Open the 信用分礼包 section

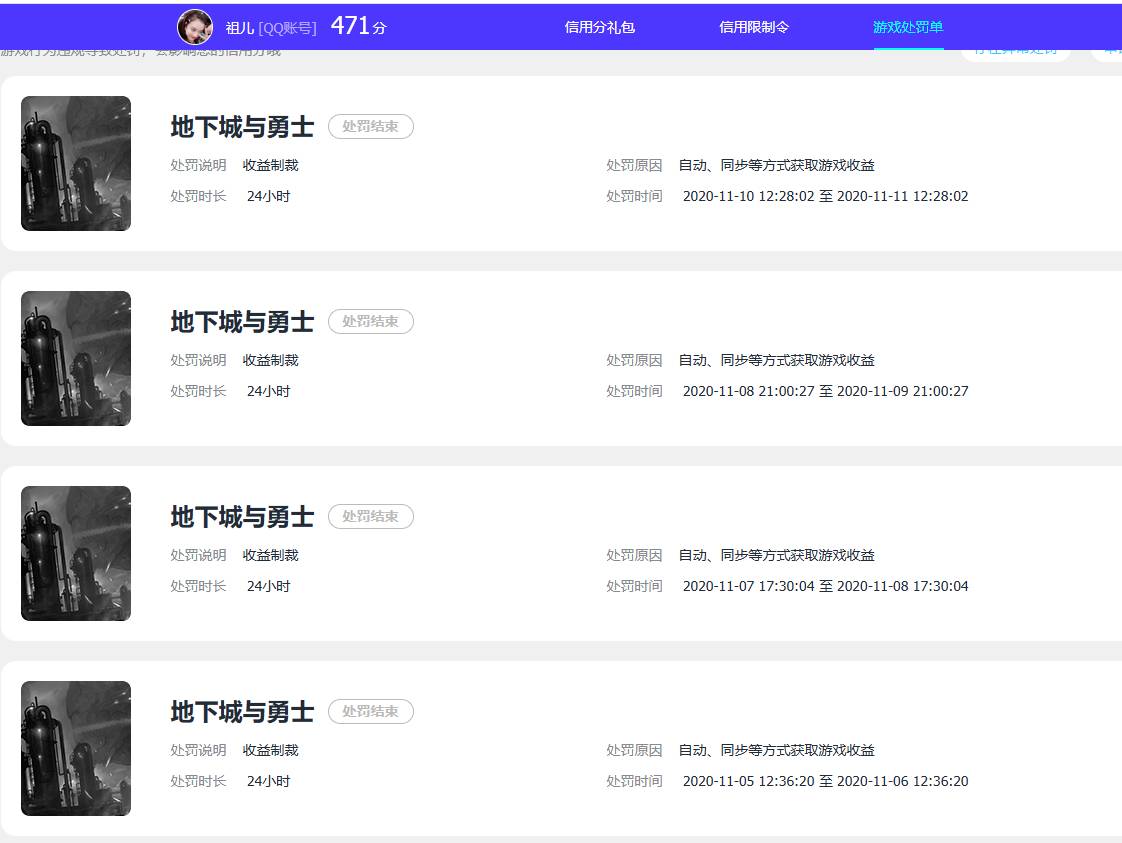tap(599, 27)
